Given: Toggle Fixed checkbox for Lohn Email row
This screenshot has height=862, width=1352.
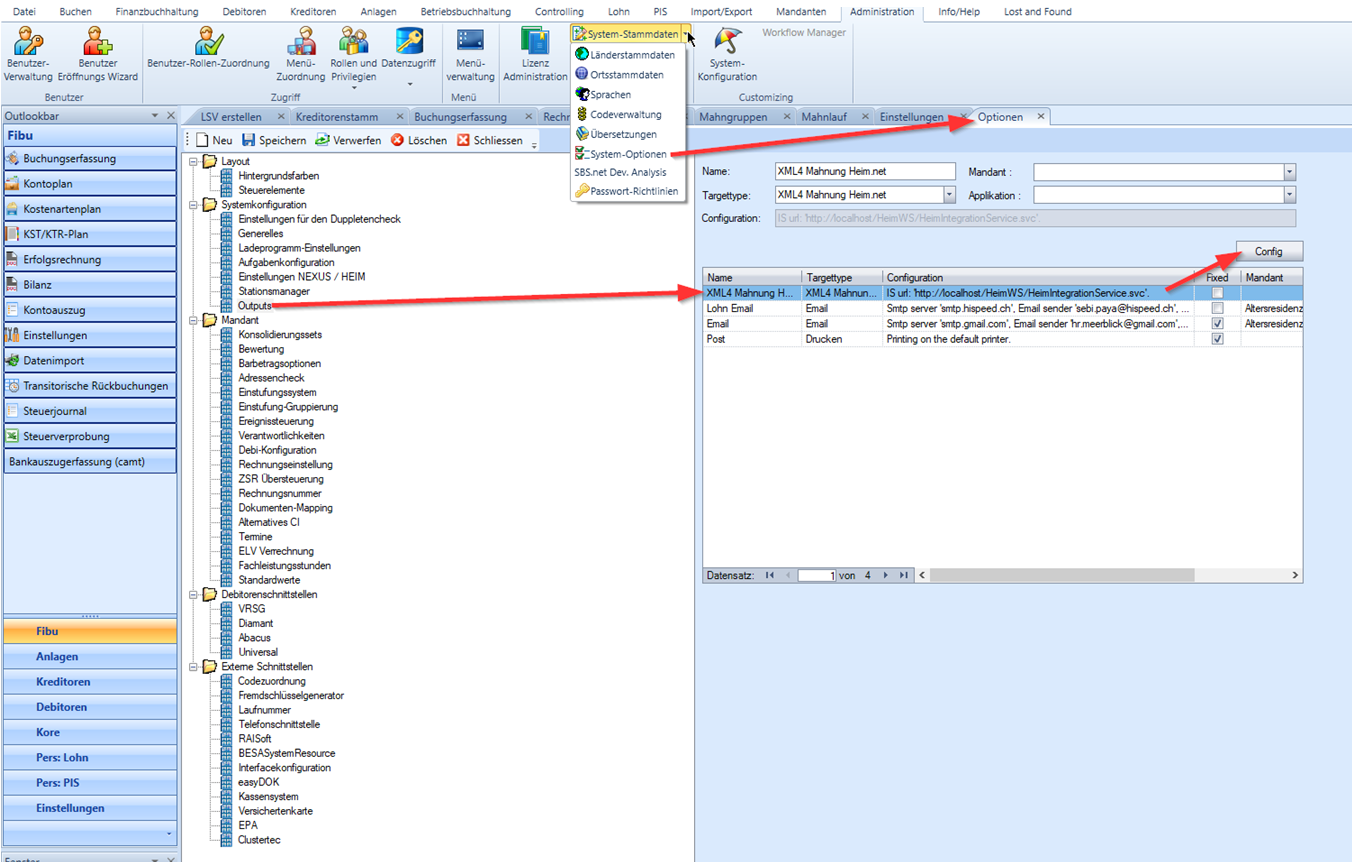Looking at the screenshot, I should coord(1217,309).
